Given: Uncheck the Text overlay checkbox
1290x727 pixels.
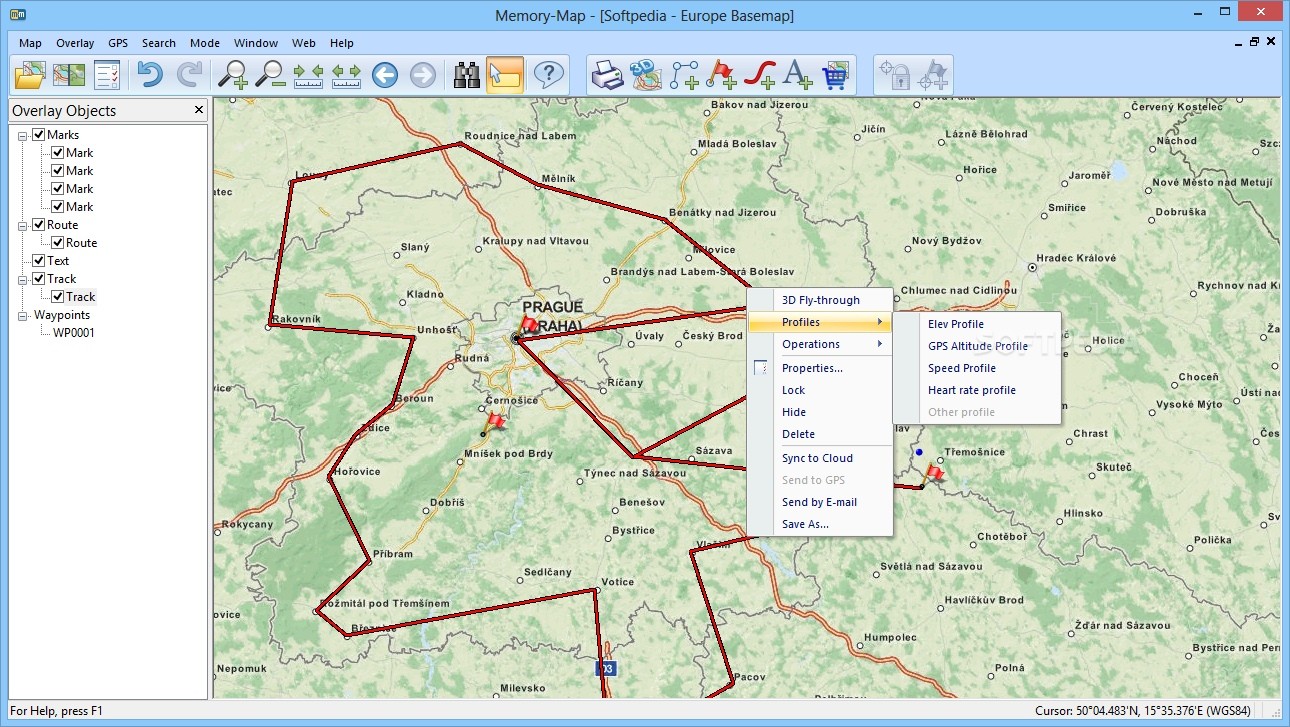Looking at the screenshot, I should (39, 261).
